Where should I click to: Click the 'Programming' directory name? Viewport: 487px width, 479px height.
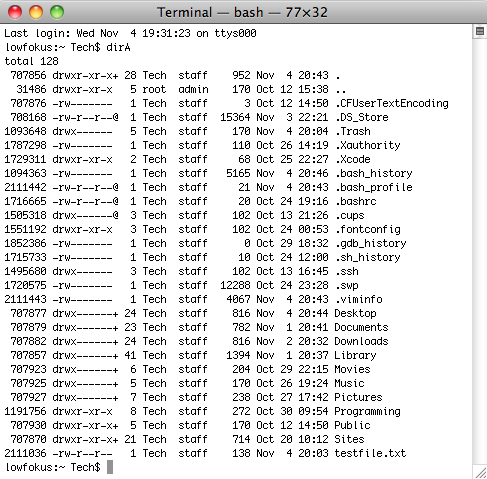tap(367, 411)
